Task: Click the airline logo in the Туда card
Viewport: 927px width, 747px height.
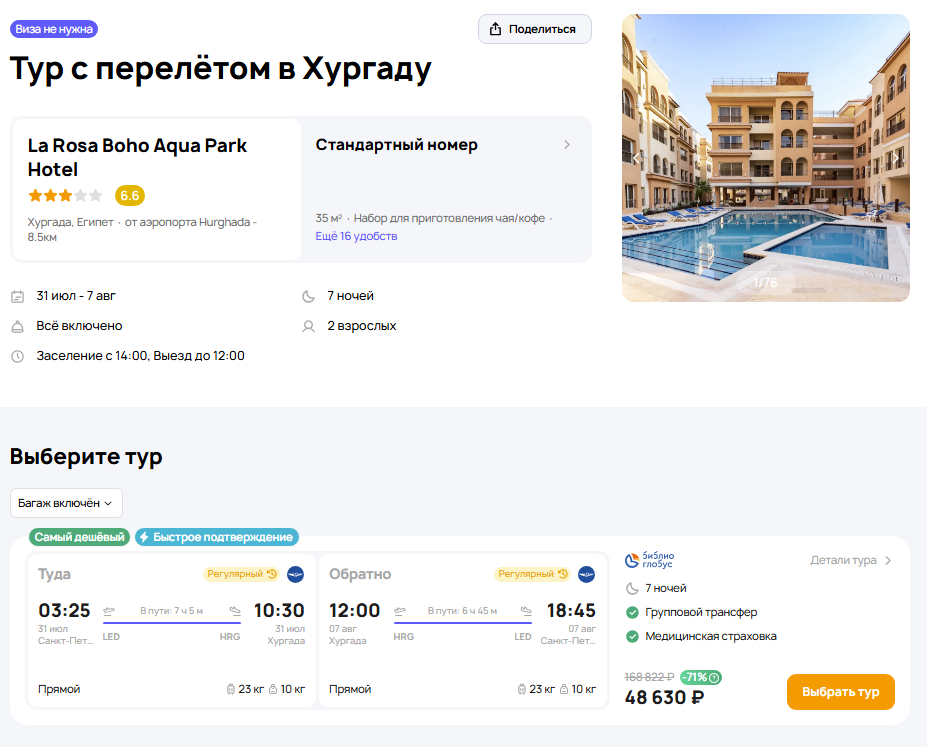Action: (x=295, y=574)
